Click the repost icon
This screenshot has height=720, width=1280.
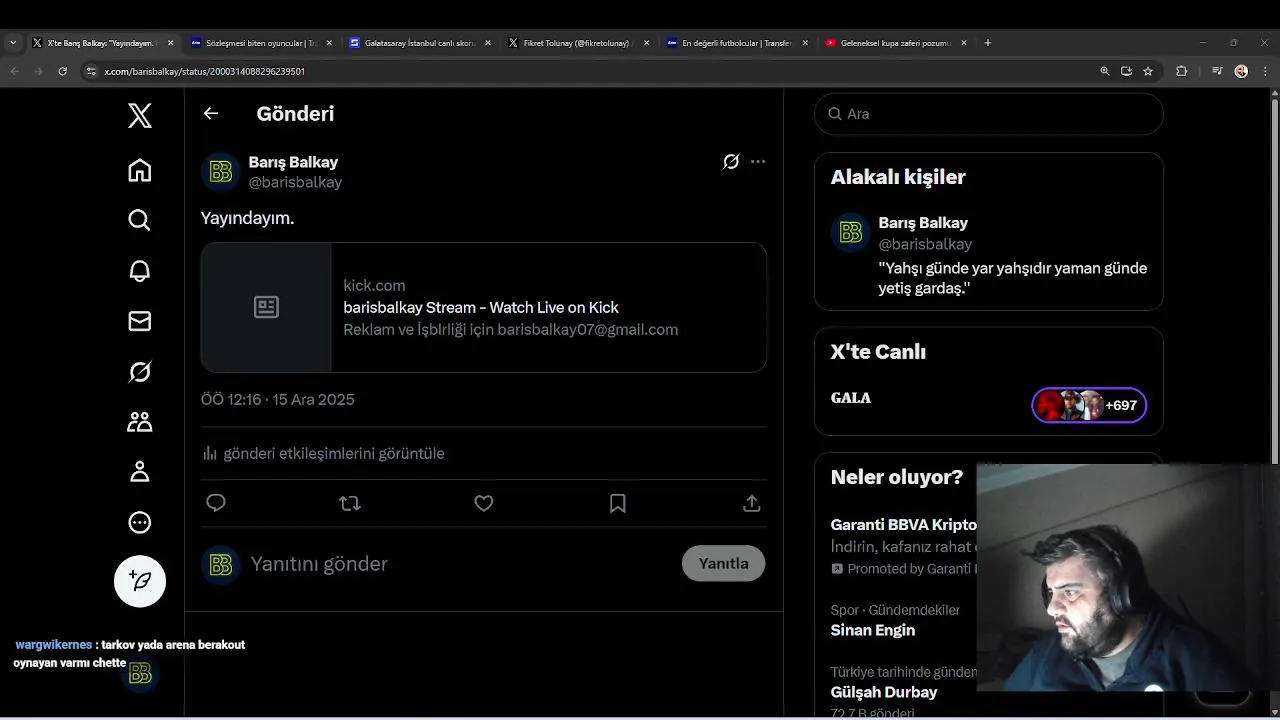coord(350,503)
